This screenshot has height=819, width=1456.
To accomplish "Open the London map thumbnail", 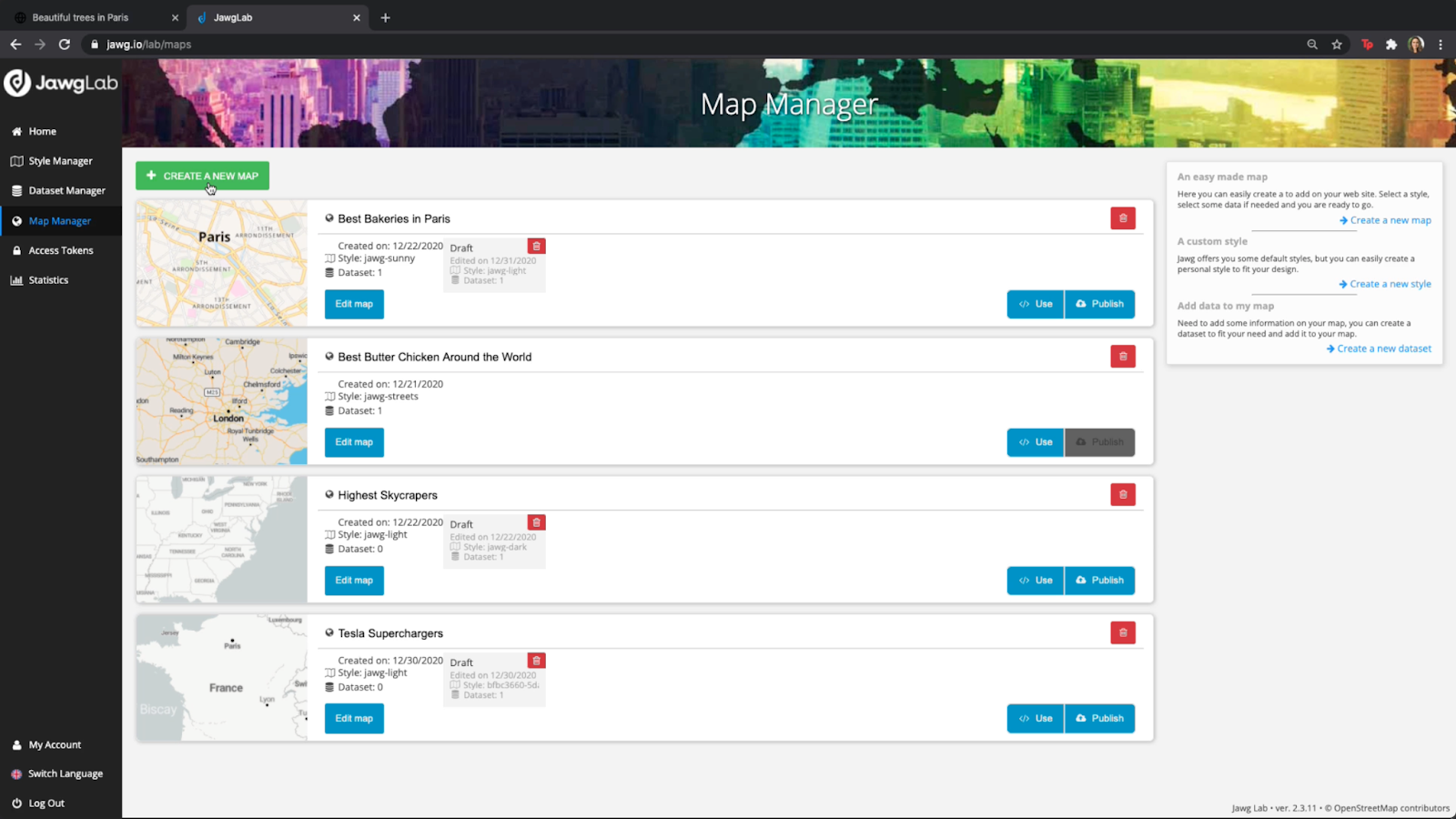I will pyautogui.click(x=222, y=401).
